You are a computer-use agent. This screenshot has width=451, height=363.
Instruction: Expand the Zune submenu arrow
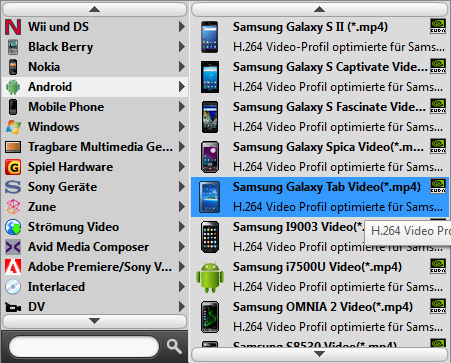181,207
